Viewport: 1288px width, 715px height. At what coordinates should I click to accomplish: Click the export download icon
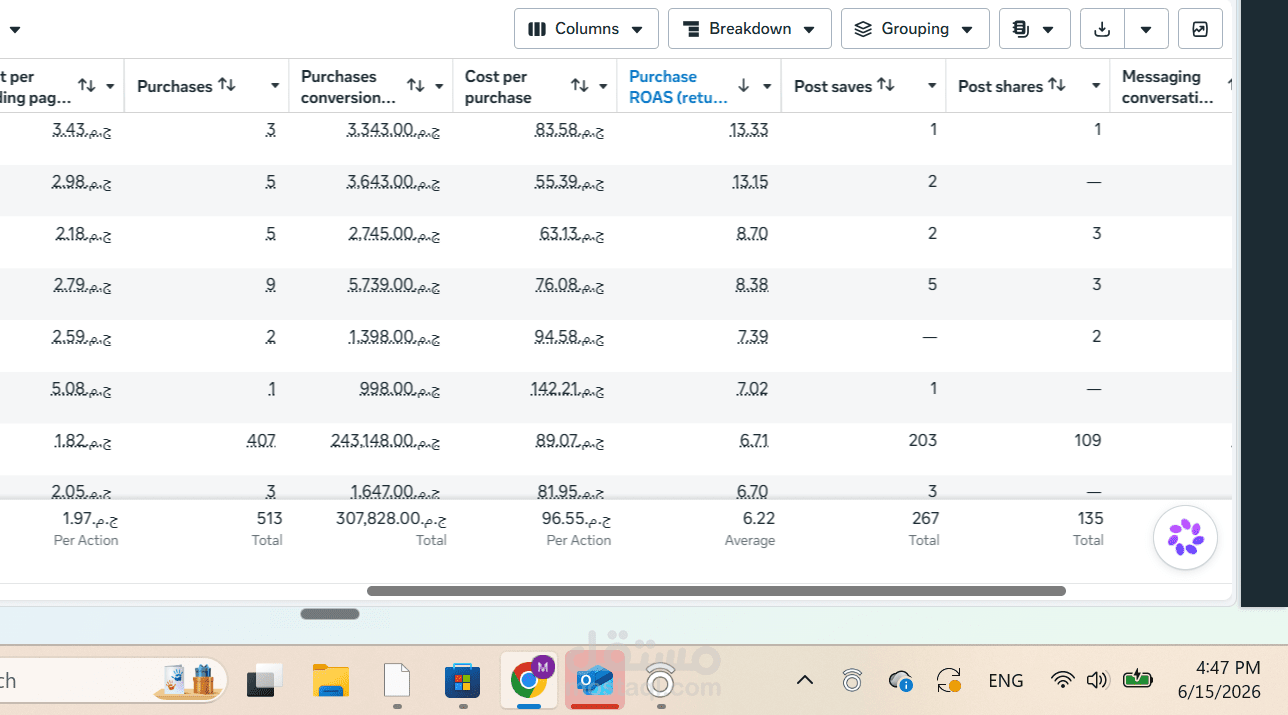click(1102, 29)
